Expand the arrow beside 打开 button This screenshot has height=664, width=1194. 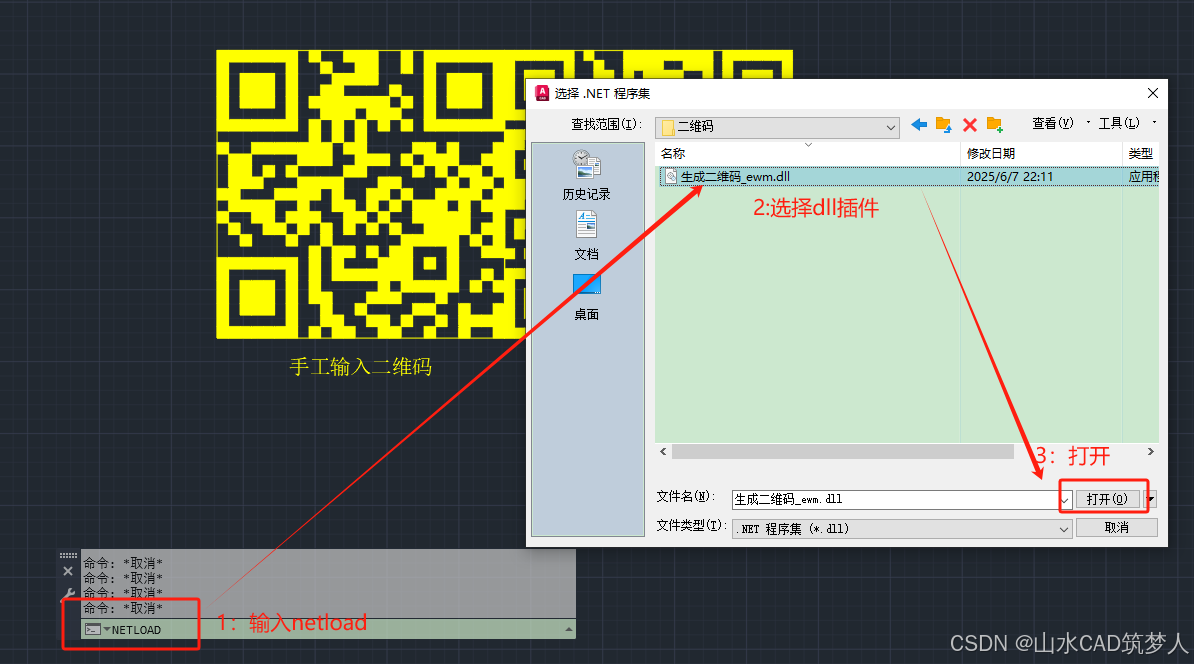pos(1151,499)
